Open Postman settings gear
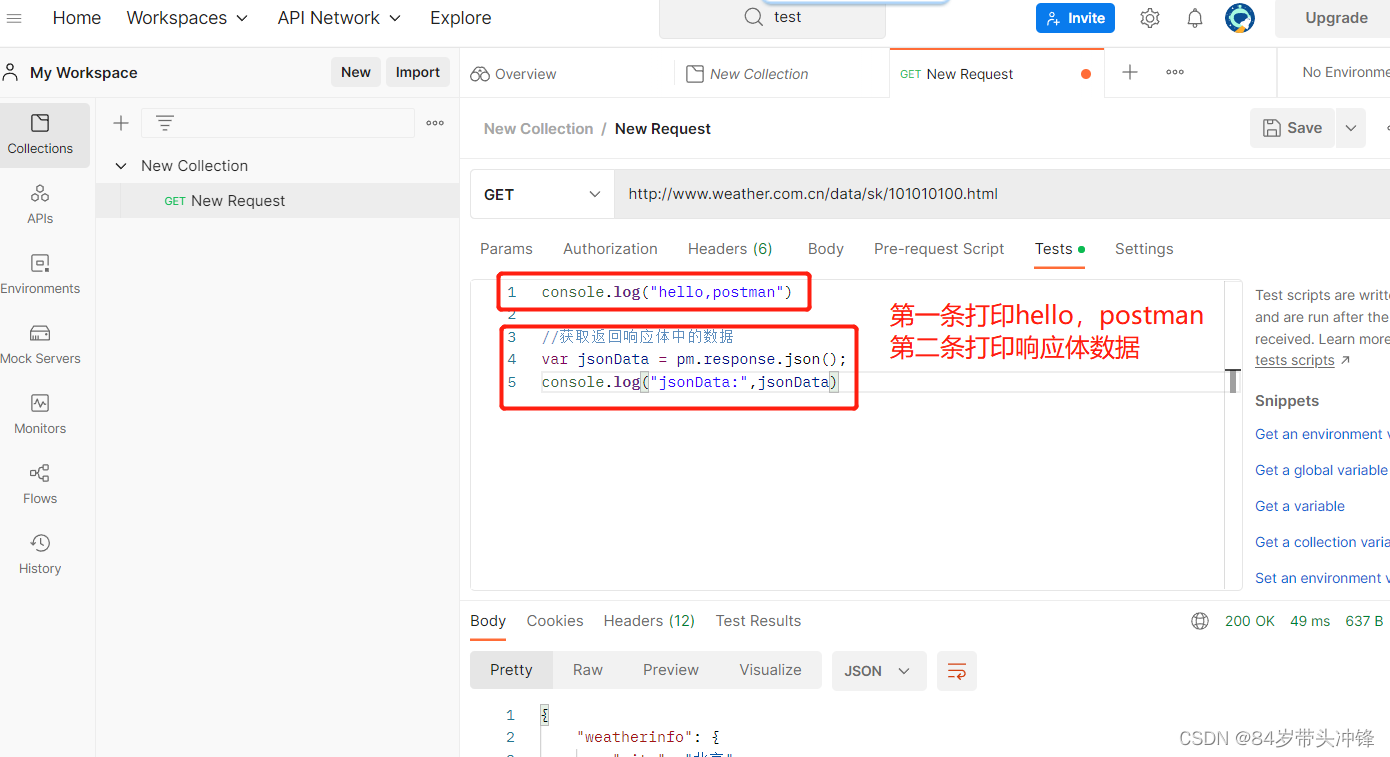The image size is (1390, 757). [1149, 17]
